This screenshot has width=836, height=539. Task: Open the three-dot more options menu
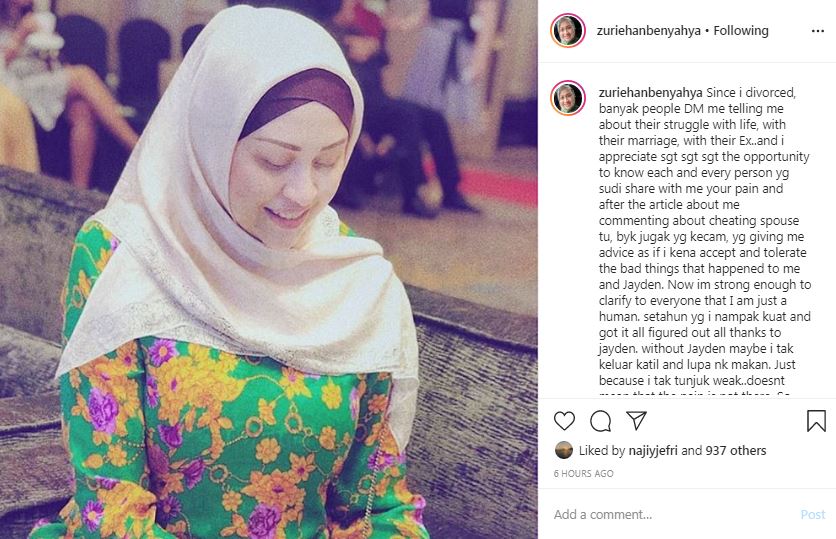[818, 31]
